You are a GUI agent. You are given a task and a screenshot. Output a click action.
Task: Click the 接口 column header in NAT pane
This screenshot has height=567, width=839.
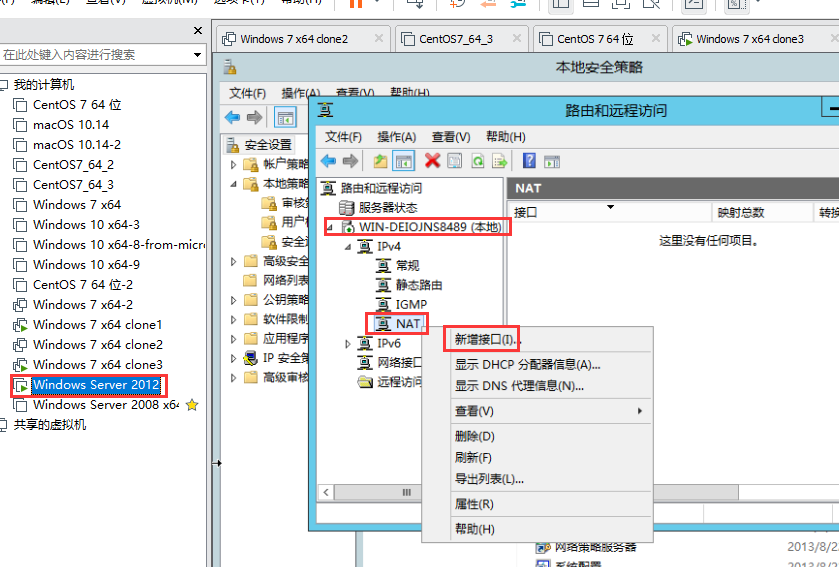[609, 212]
